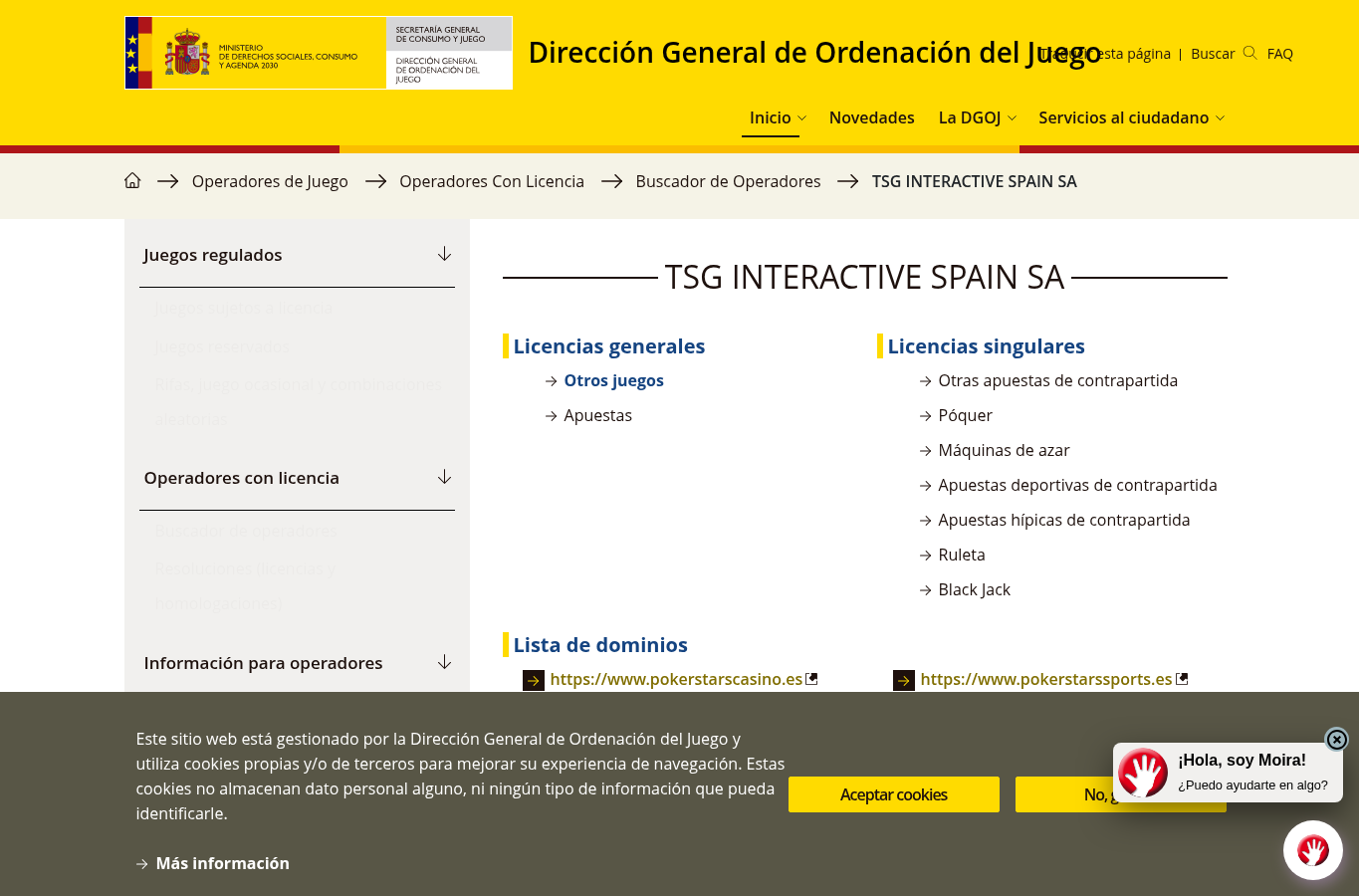Go to Operadores Con Licencia breadcrumb
Viewport: 1359px width, 896px height.
(492, 181)
